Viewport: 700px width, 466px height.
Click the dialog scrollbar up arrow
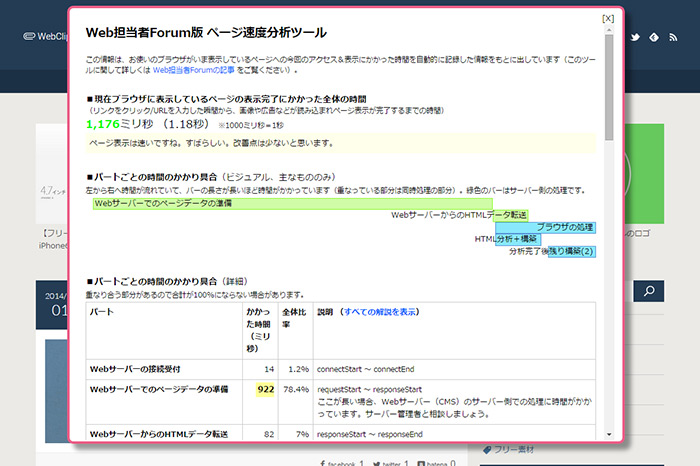[609, 30]
